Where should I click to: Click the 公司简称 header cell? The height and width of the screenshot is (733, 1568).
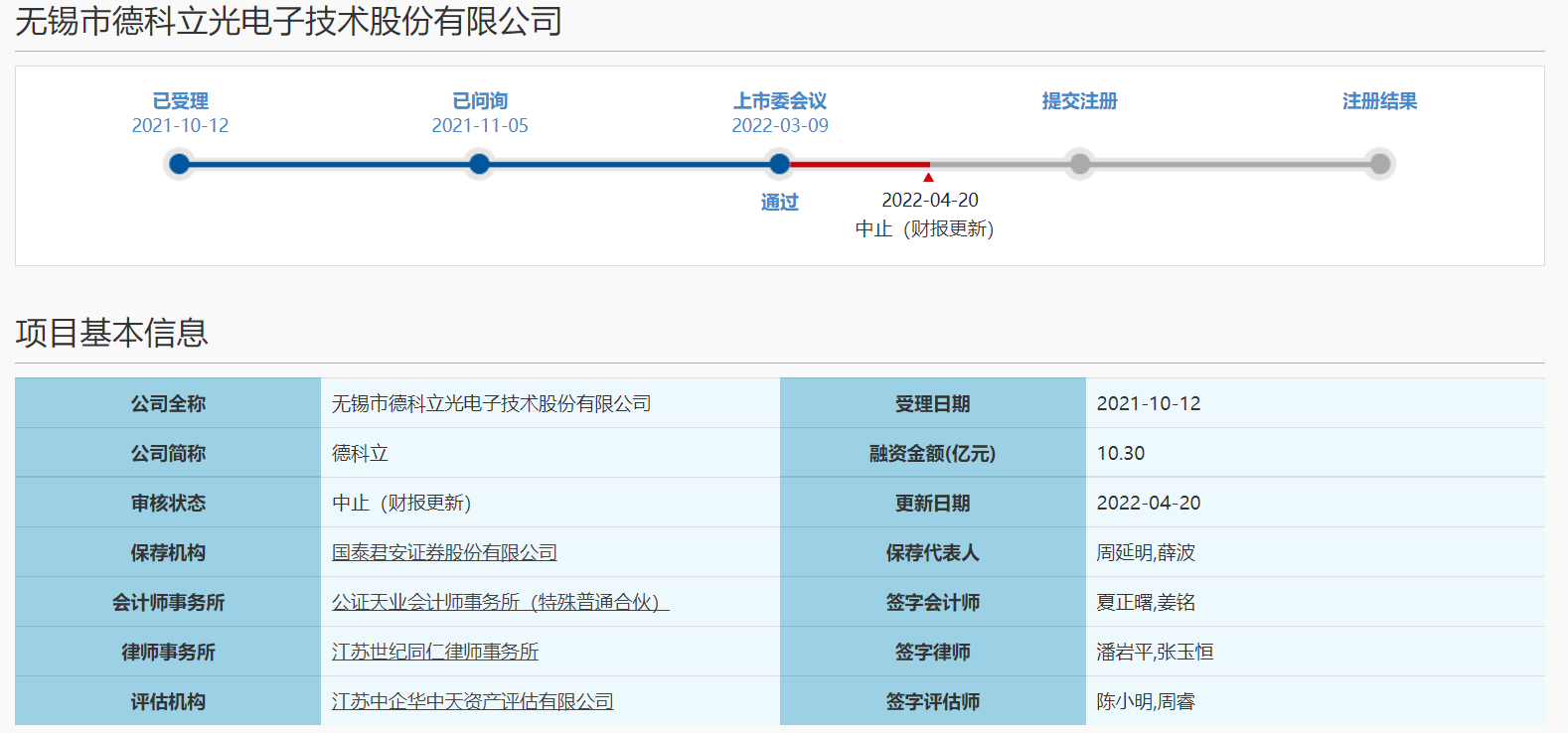(168, 453)
